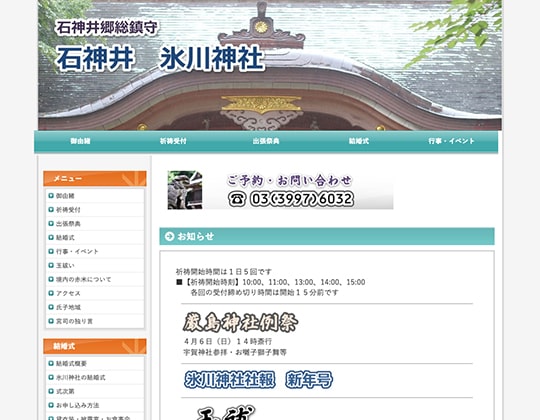Click the orange 結婚式 sidebar header
Image resolution: width=540 pixels, height=420 pixels.
tap(95, 346)
